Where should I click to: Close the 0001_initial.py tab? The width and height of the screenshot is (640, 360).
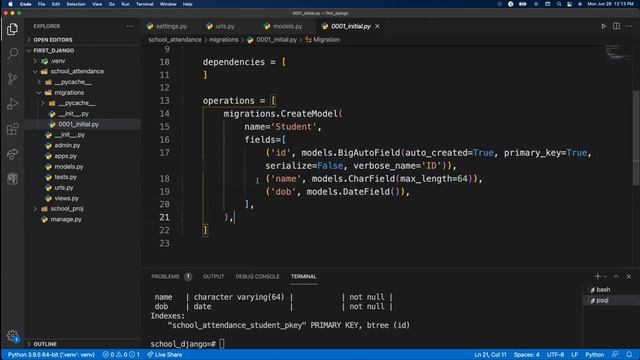coord(377,26)
